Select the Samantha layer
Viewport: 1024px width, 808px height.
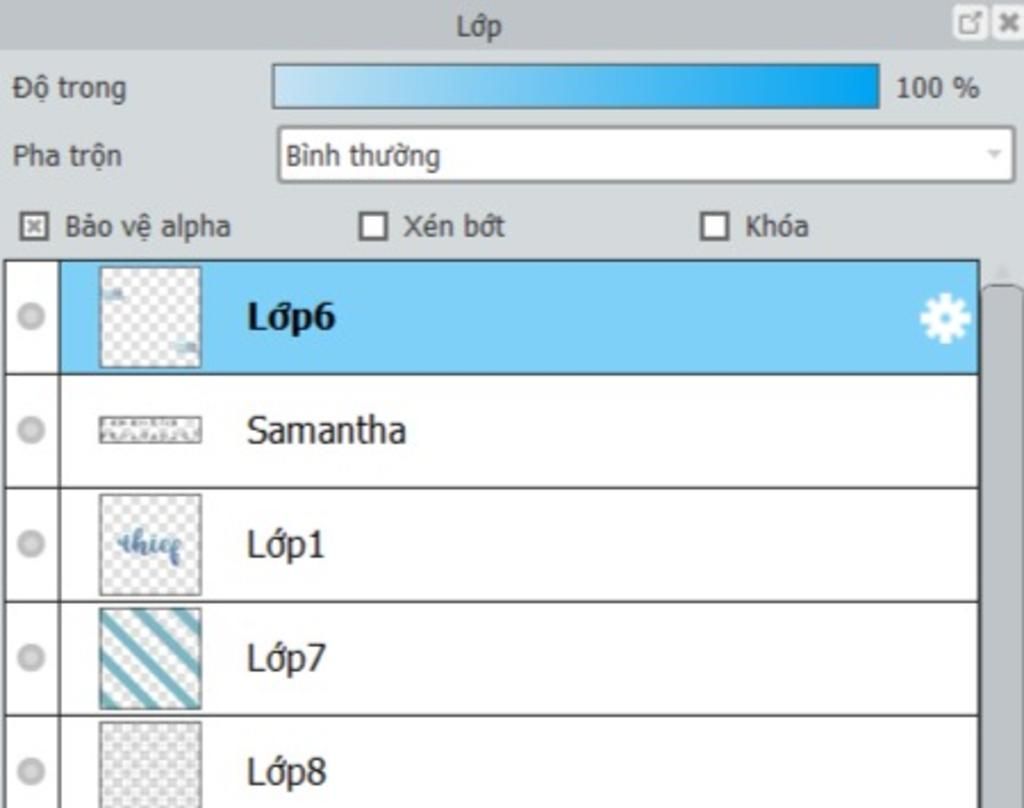click(519, 431)
